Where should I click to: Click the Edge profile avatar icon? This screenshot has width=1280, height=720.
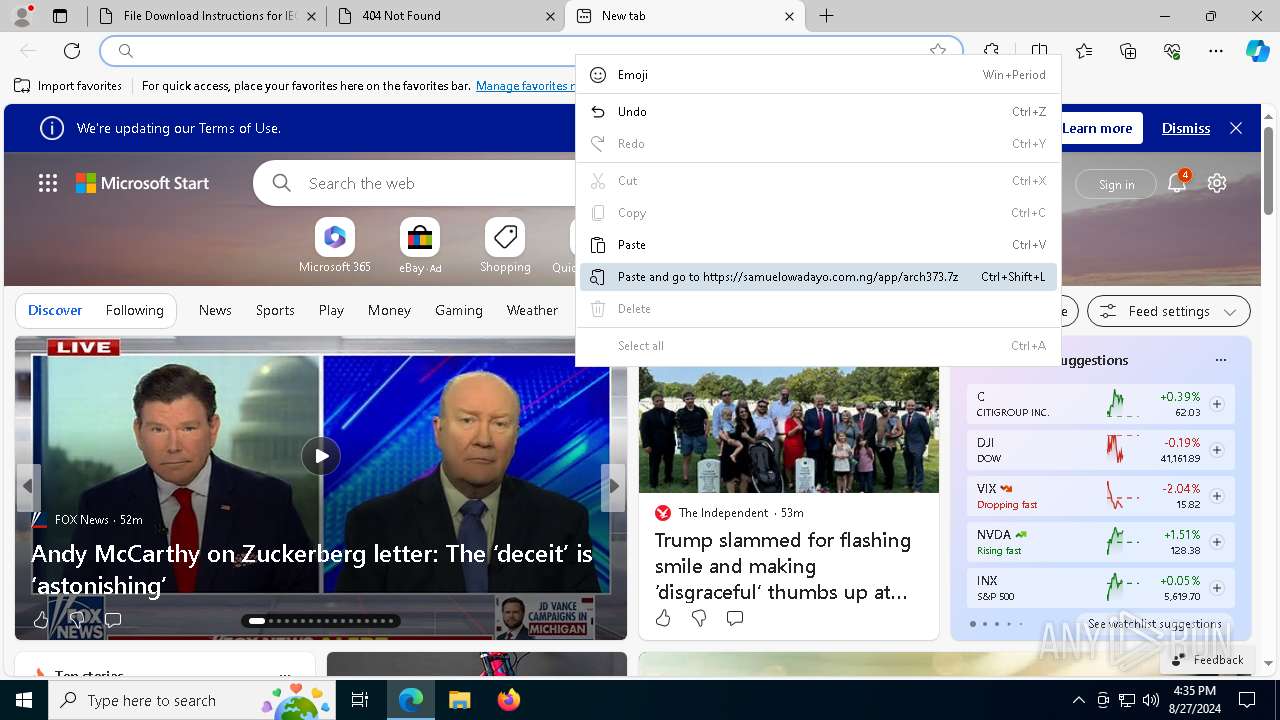pos(22,15)
